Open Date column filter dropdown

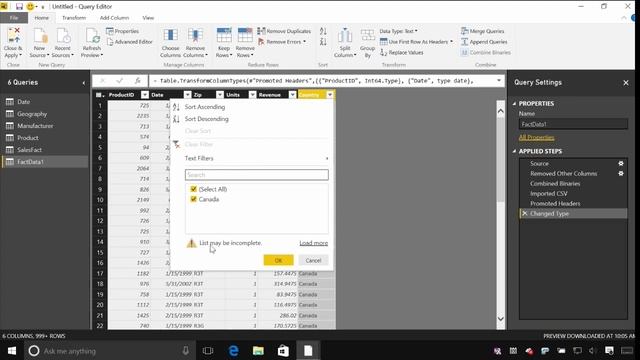click(x=187, y=95)
